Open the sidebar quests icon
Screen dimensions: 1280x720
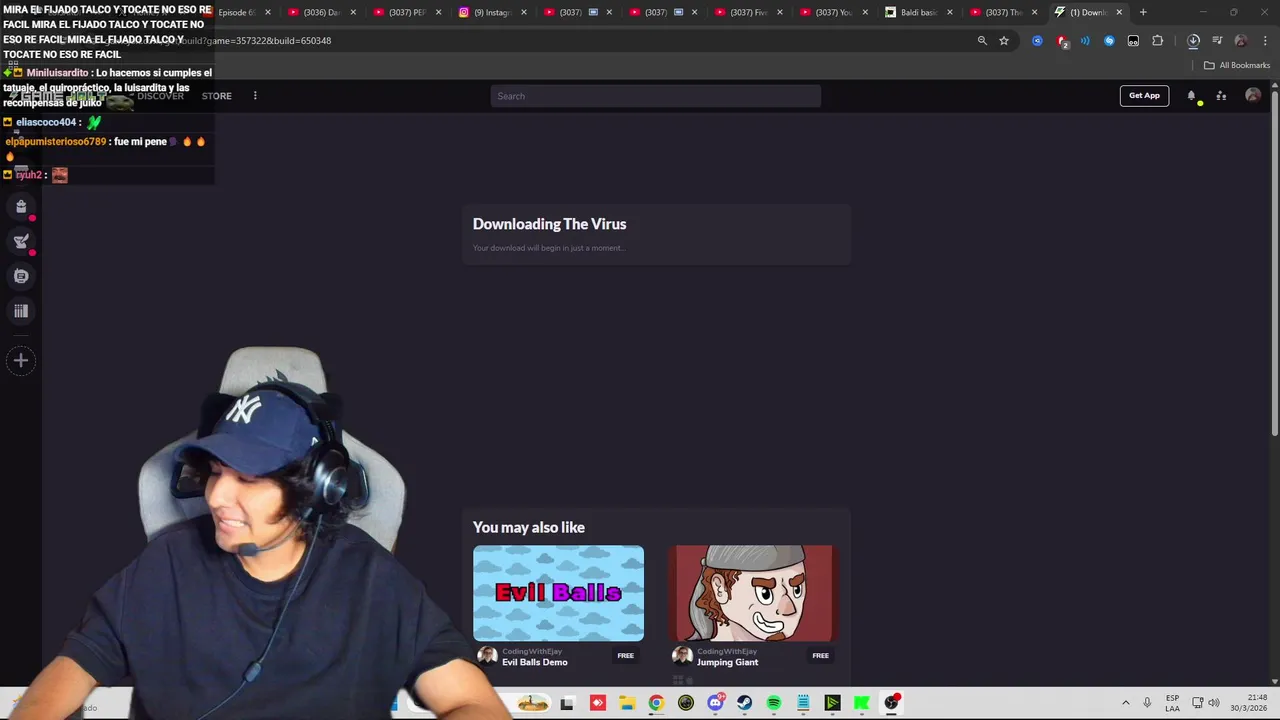(21, 241)
